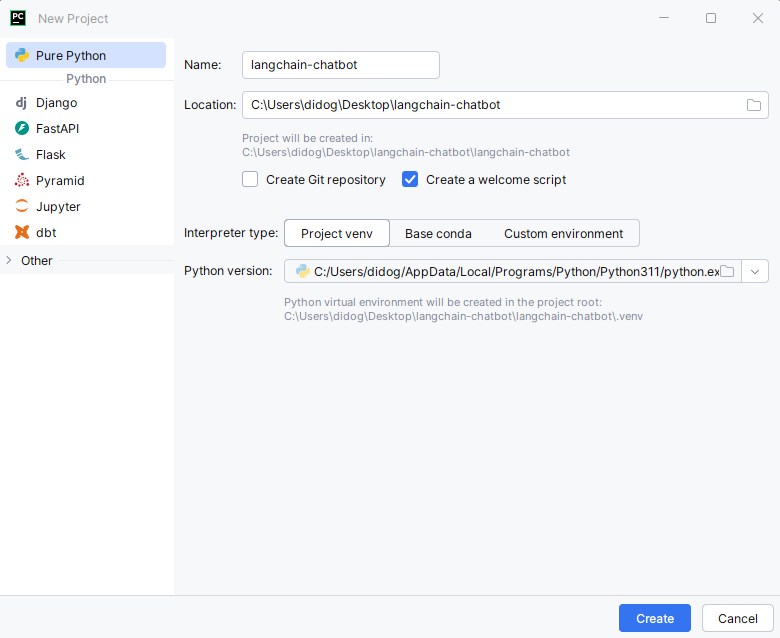Click Python icon in version field
Screen dimensions: 780x638
click(x=302, y=271)
